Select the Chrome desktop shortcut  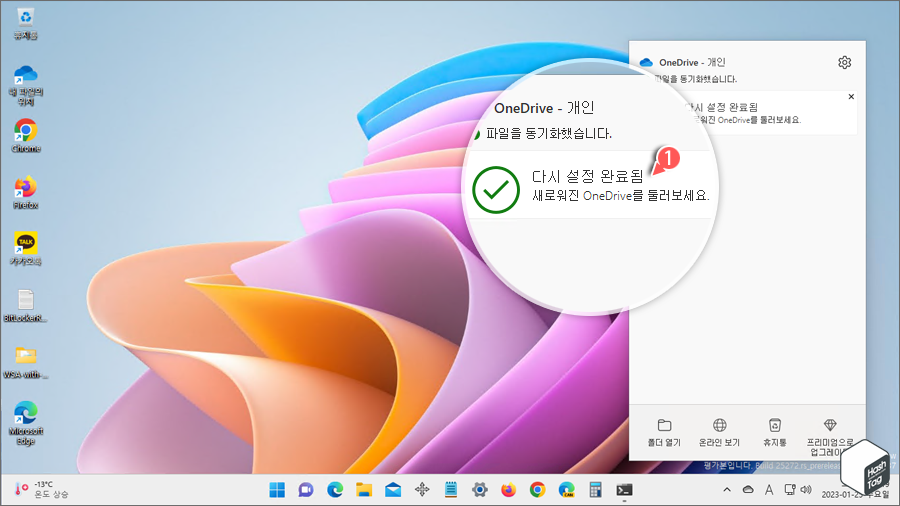click(25, 136)
